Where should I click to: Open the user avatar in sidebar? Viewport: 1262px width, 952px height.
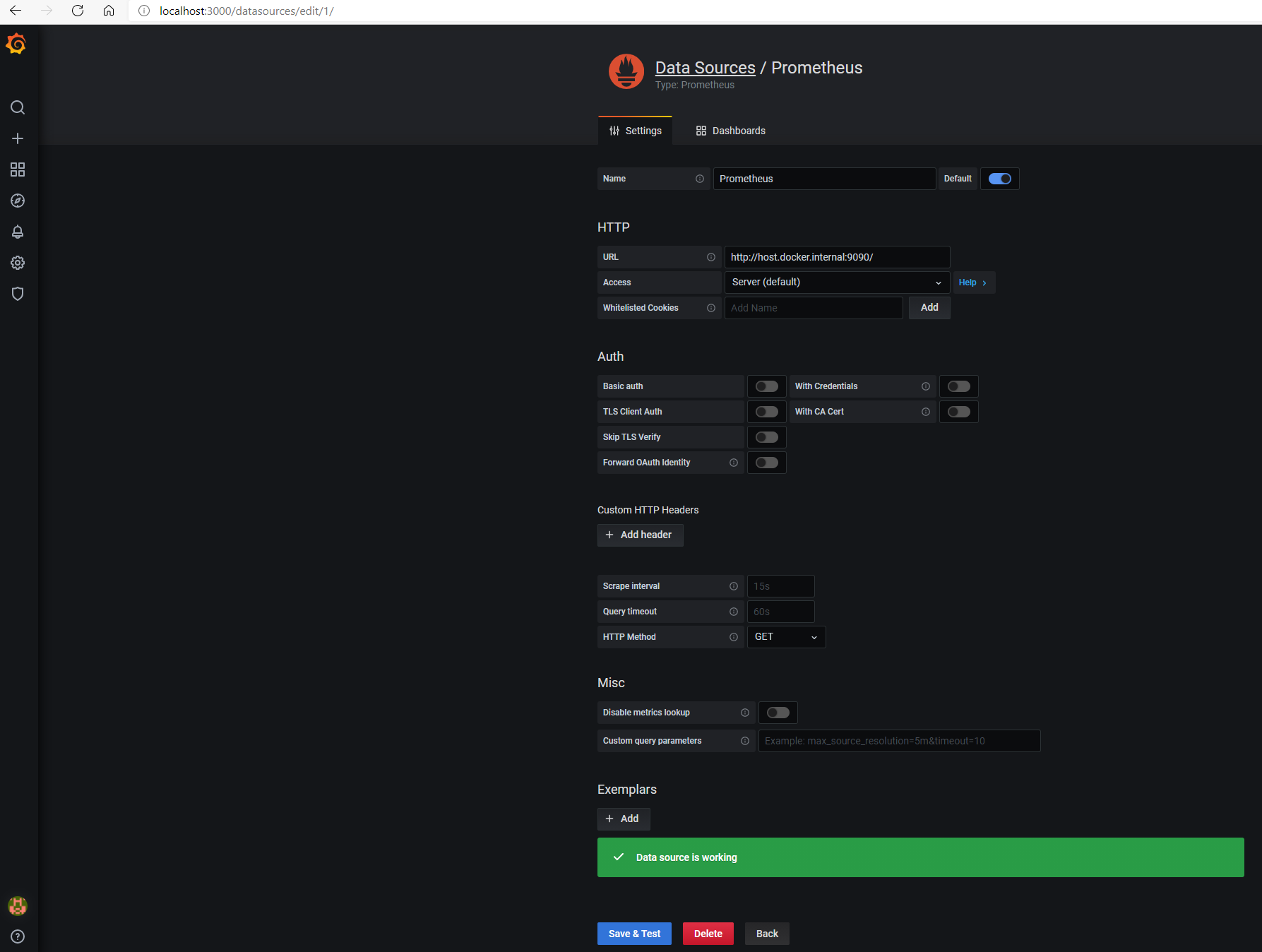click(18, 905)
